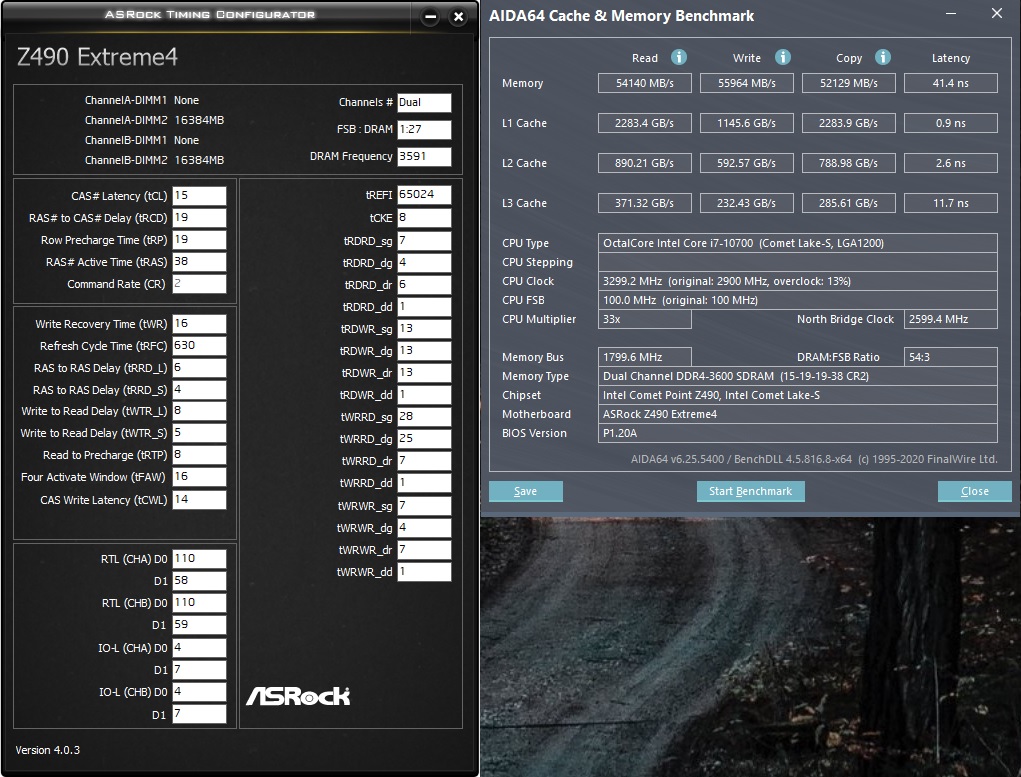Viewport: 1021px width, 777px height.
Task: Click the Save button in AIDA64
Action: coord(525,491)
